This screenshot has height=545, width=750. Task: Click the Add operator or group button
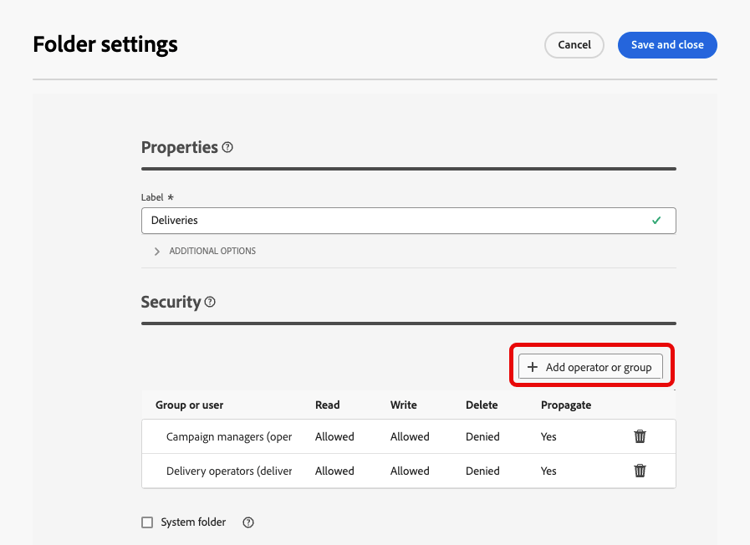click(590, 367)
